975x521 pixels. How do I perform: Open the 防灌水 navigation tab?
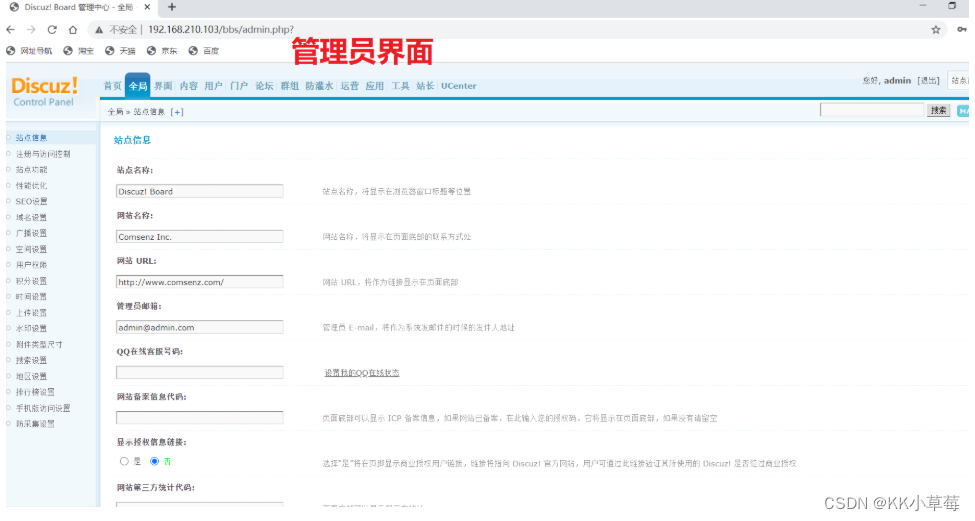click(x=319, y=86)
